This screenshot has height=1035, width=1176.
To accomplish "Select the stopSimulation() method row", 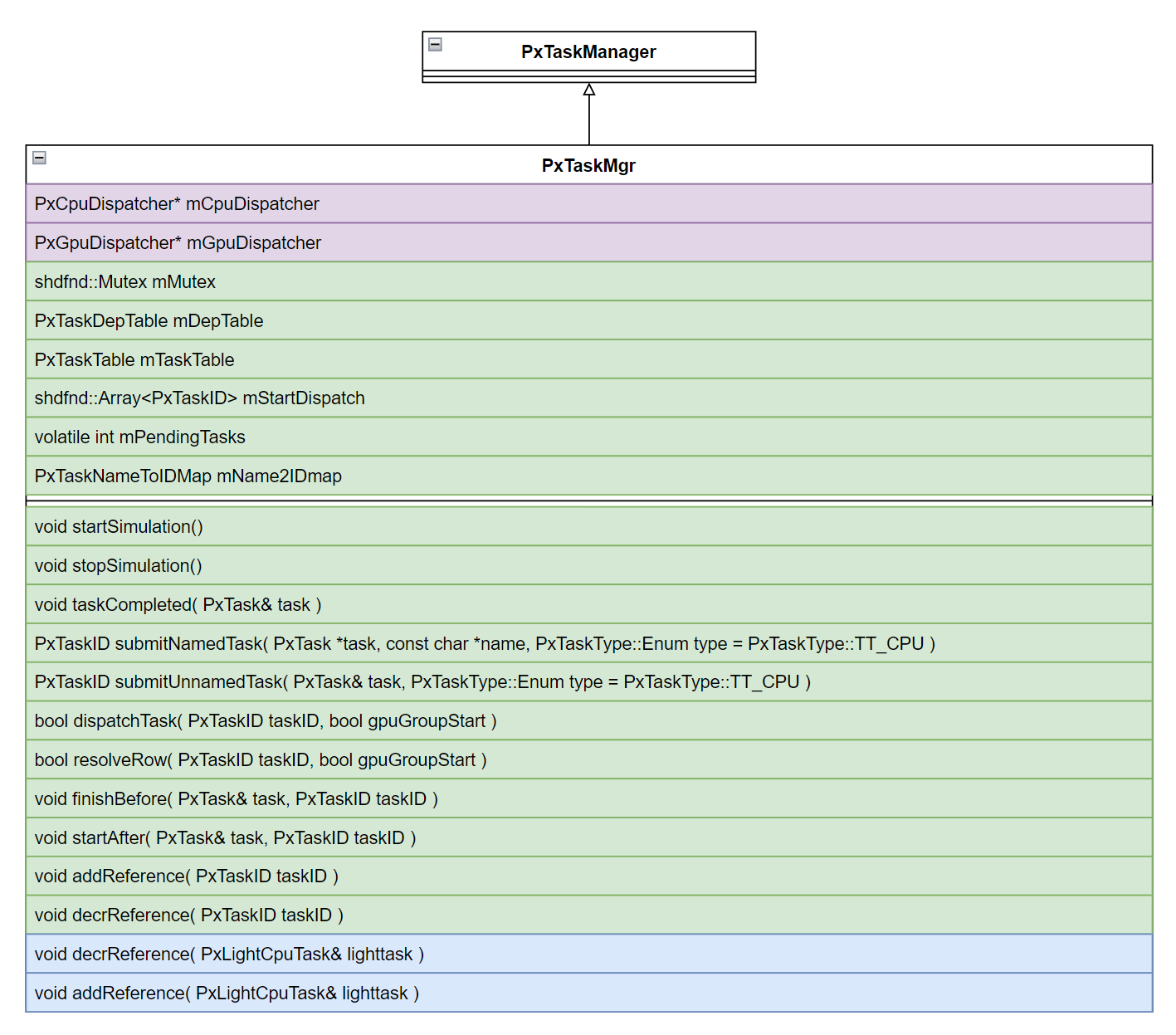I will 119,566.
